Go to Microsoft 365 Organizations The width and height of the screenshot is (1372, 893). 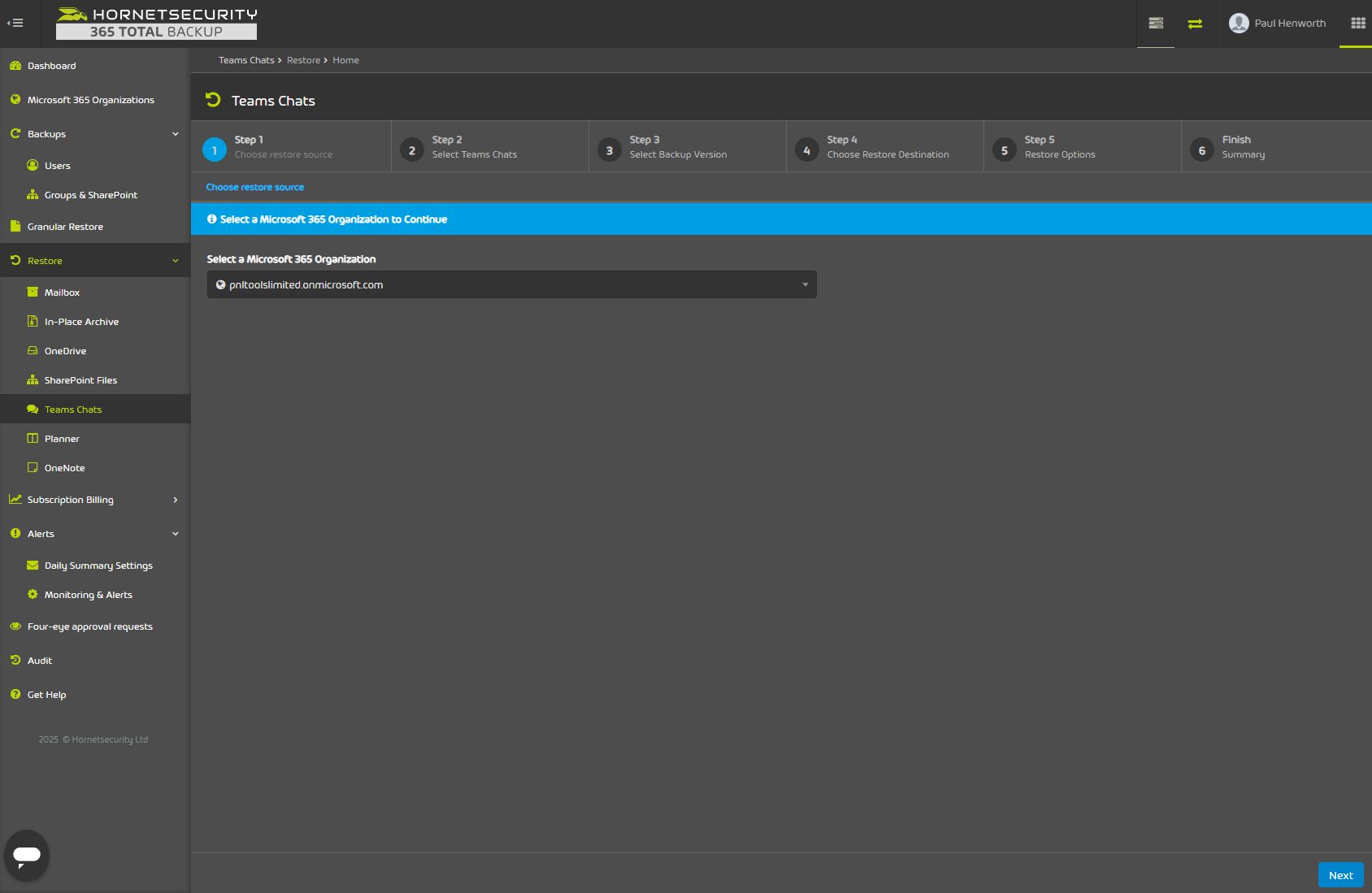pos(90,100)
